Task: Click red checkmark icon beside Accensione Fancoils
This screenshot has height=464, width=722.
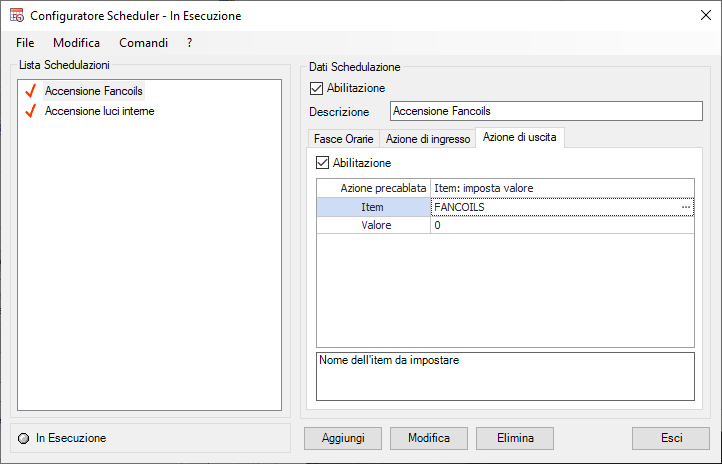Action: pos(30,91)
